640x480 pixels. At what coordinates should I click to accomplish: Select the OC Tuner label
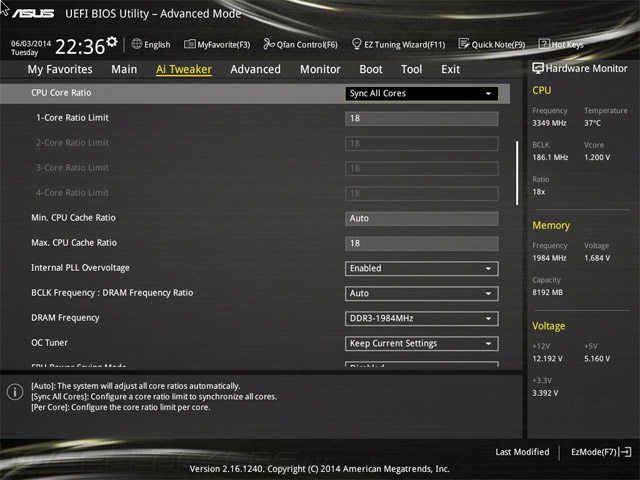(x=49, y=342)
